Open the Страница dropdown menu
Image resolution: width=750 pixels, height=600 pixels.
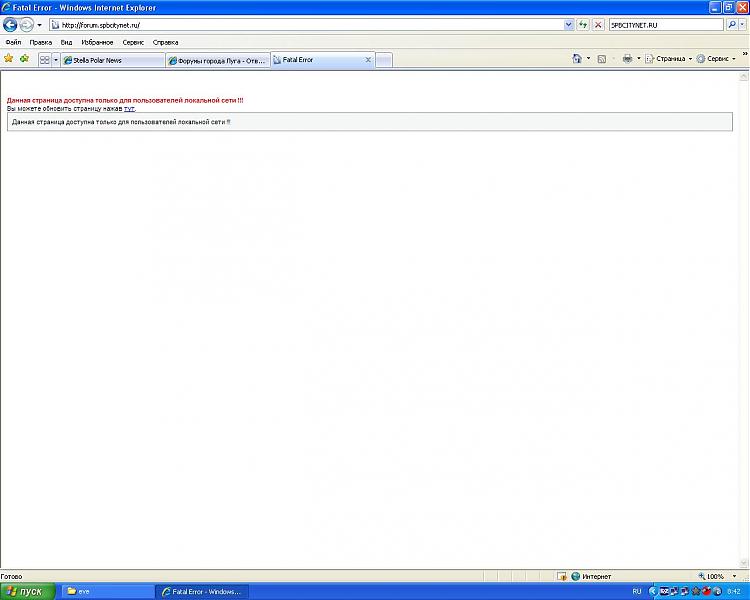tap(668, 59)
